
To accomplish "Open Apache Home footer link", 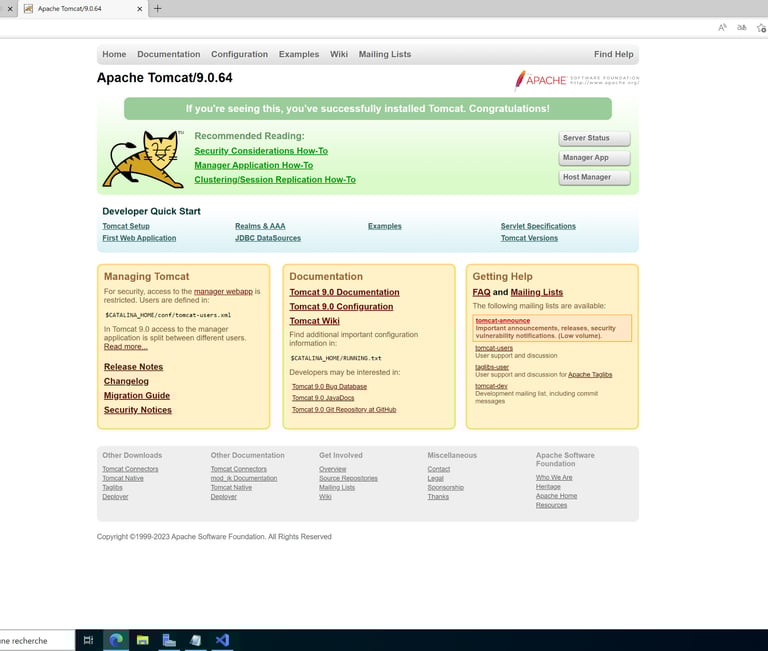I will [x=556, y=496].
